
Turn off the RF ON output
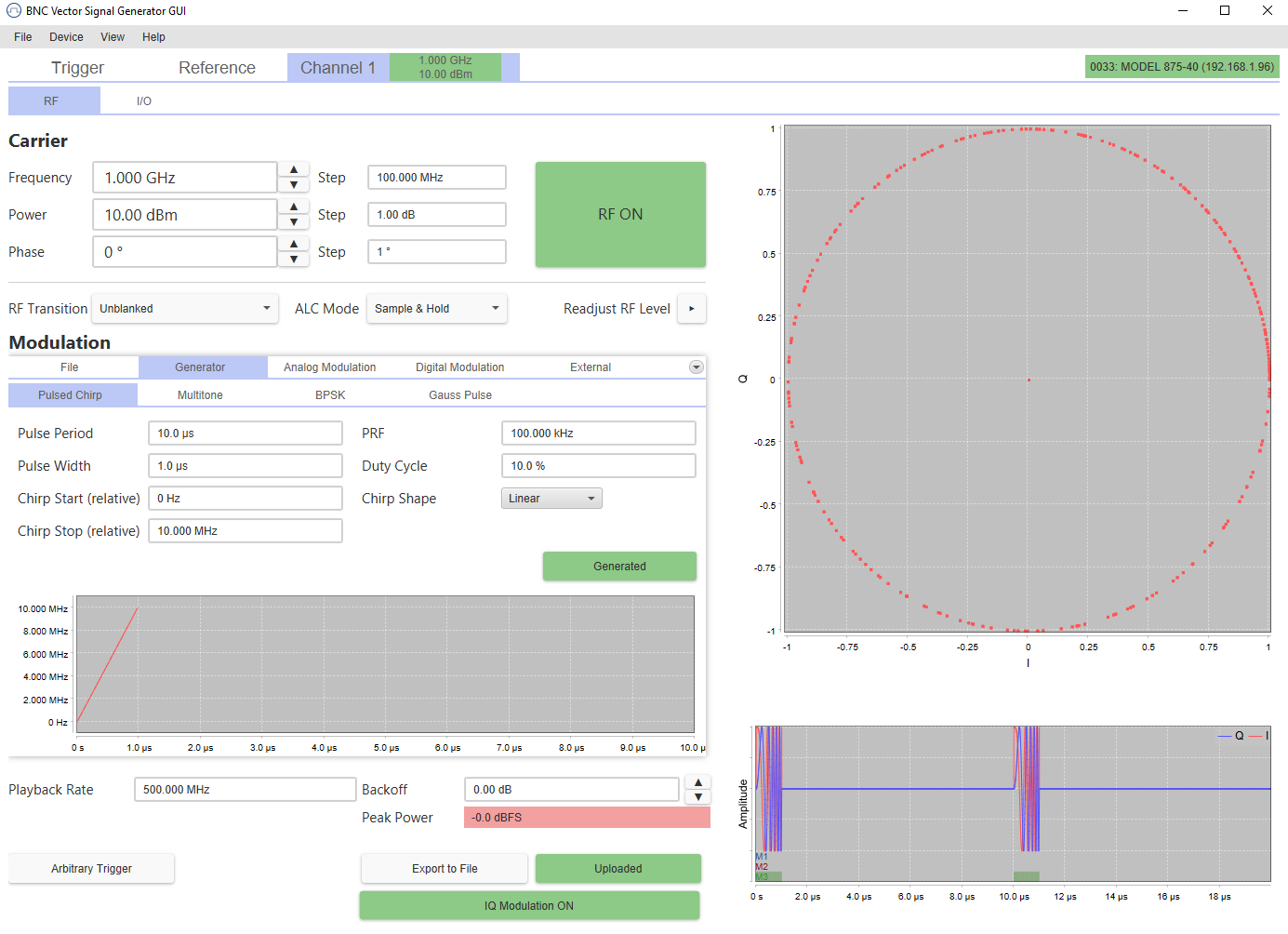(619, 214)
